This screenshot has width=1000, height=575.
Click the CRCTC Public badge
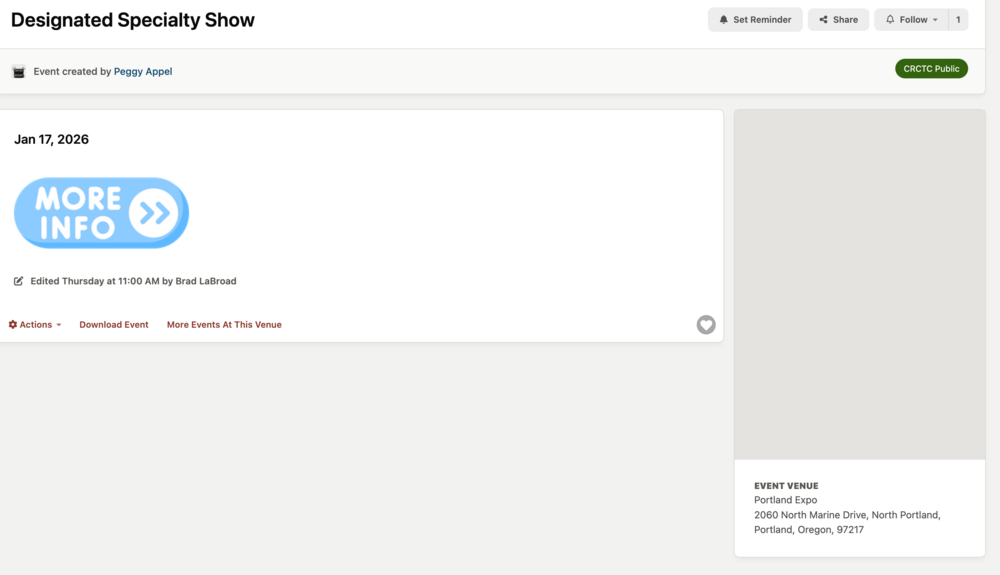931,69
